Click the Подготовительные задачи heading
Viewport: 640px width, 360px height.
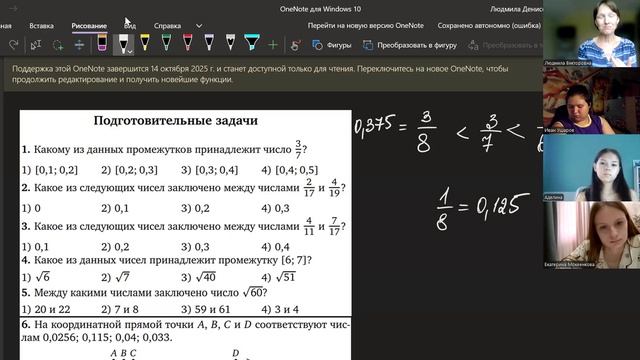tap(176, 120)
